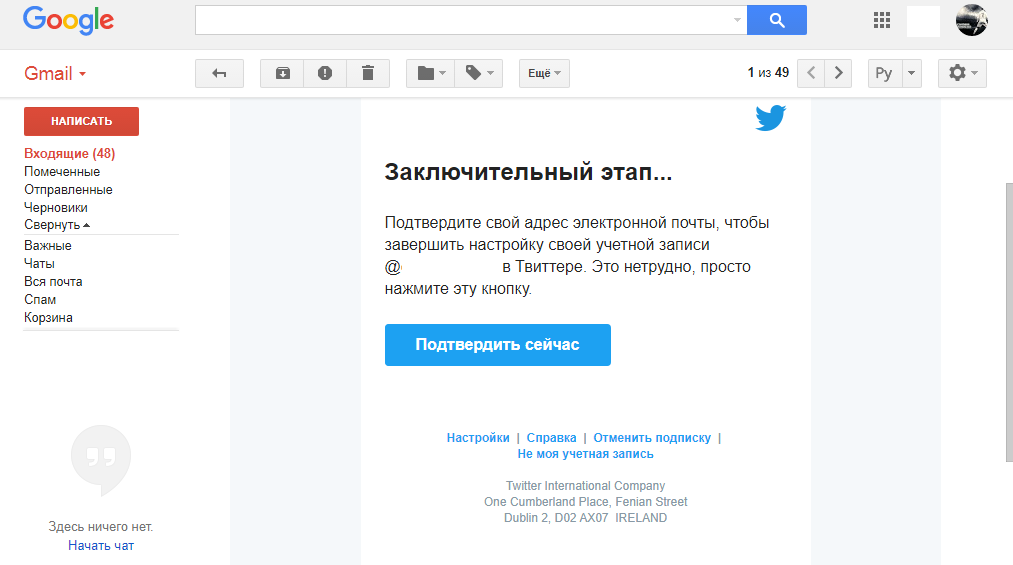Image resolution: width=1013 pixels, height=565 pixels.
Task: Click the Отменить подписку link
Action: (x=652, y=438)
